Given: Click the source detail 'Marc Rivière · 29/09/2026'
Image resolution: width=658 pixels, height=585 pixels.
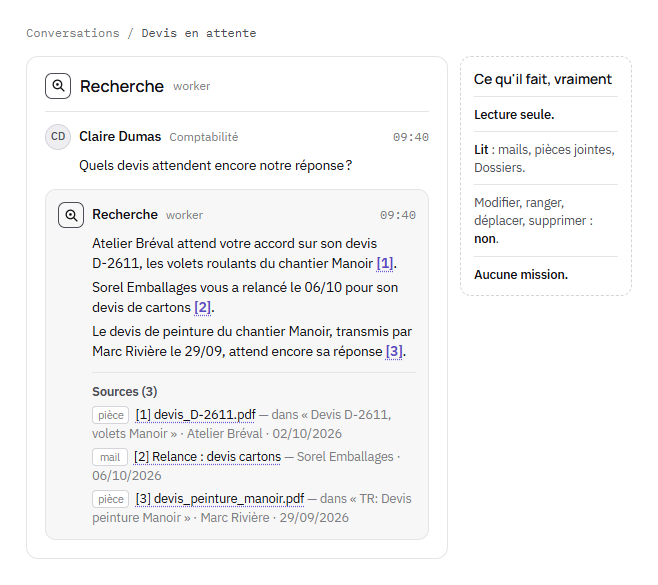Looking at the screenshot, I should click(x=274, y=517).
